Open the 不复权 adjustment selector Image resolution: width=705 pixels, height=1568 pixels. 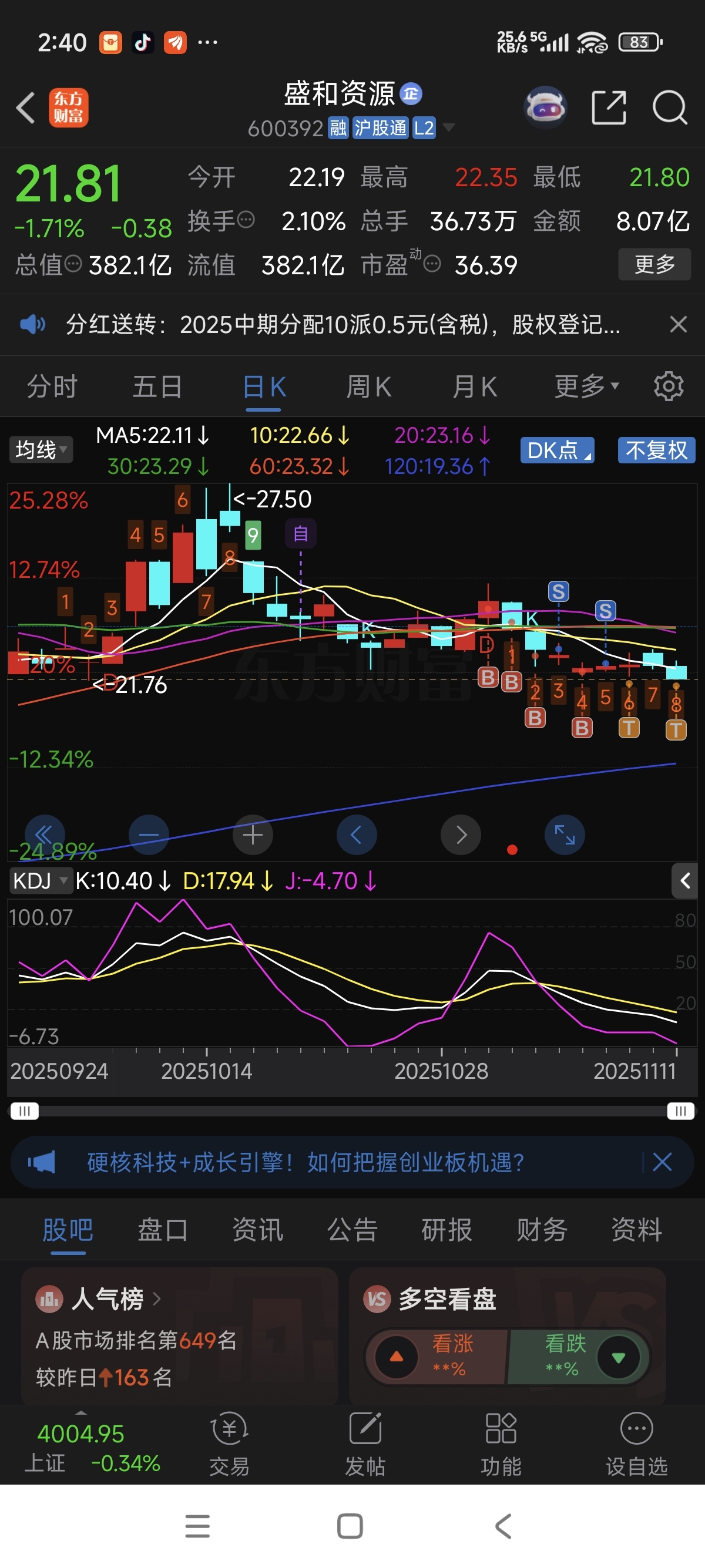coord(656,450)
